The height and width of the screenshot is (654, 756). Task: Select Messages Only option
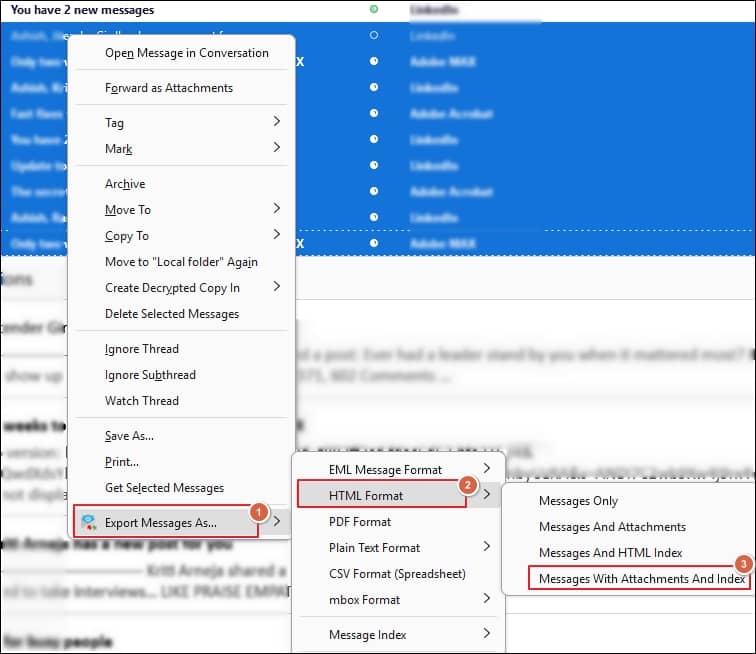click(x=578, y=501)
